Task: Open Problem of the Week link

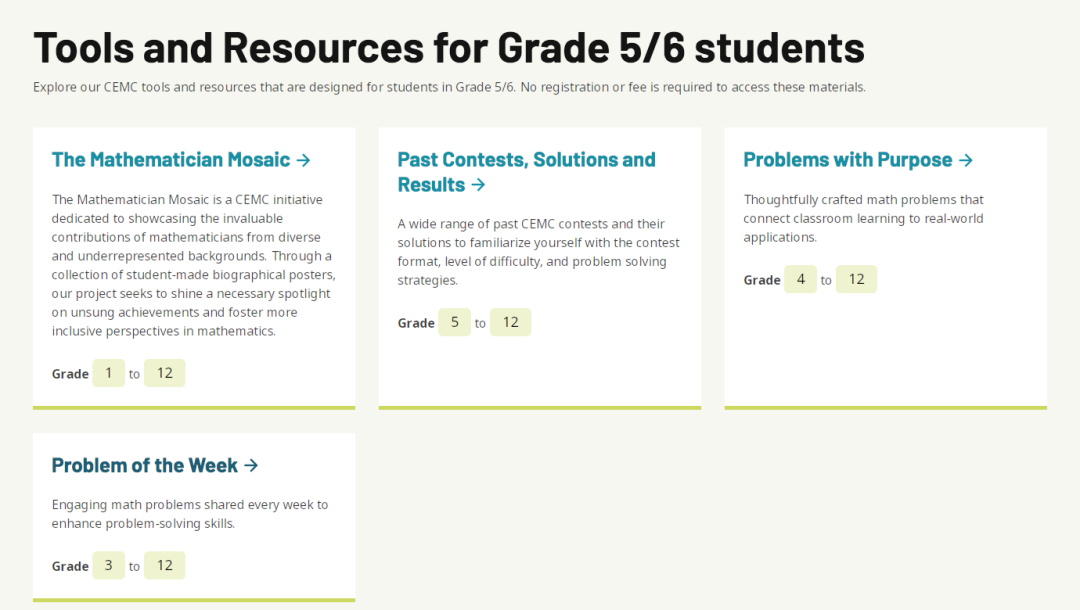Action: pyautogui.click(x=144, y=466)
